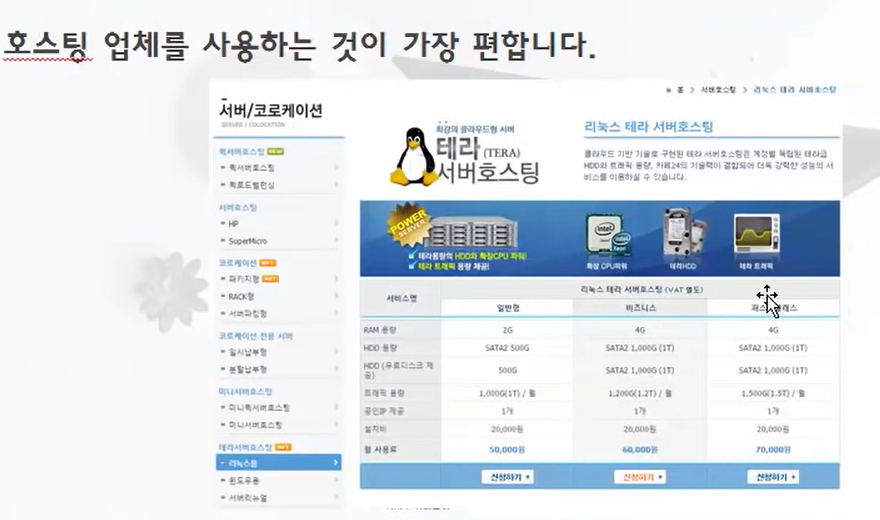
Task: Click the 월 사용료 row label
Action: point(380,449)
